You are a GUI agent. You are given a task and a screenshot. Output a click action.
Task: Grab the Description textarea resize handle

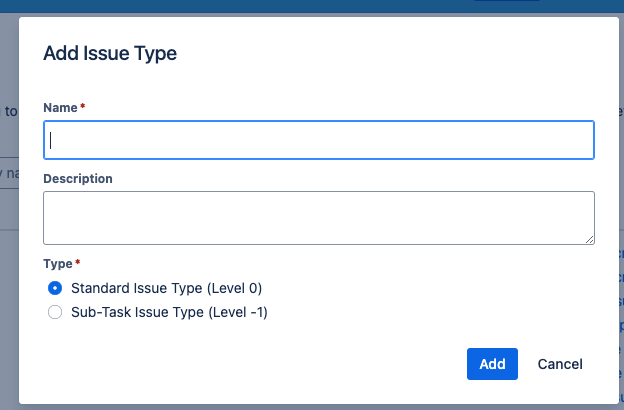pyautogui.click(x=589, y=239)
